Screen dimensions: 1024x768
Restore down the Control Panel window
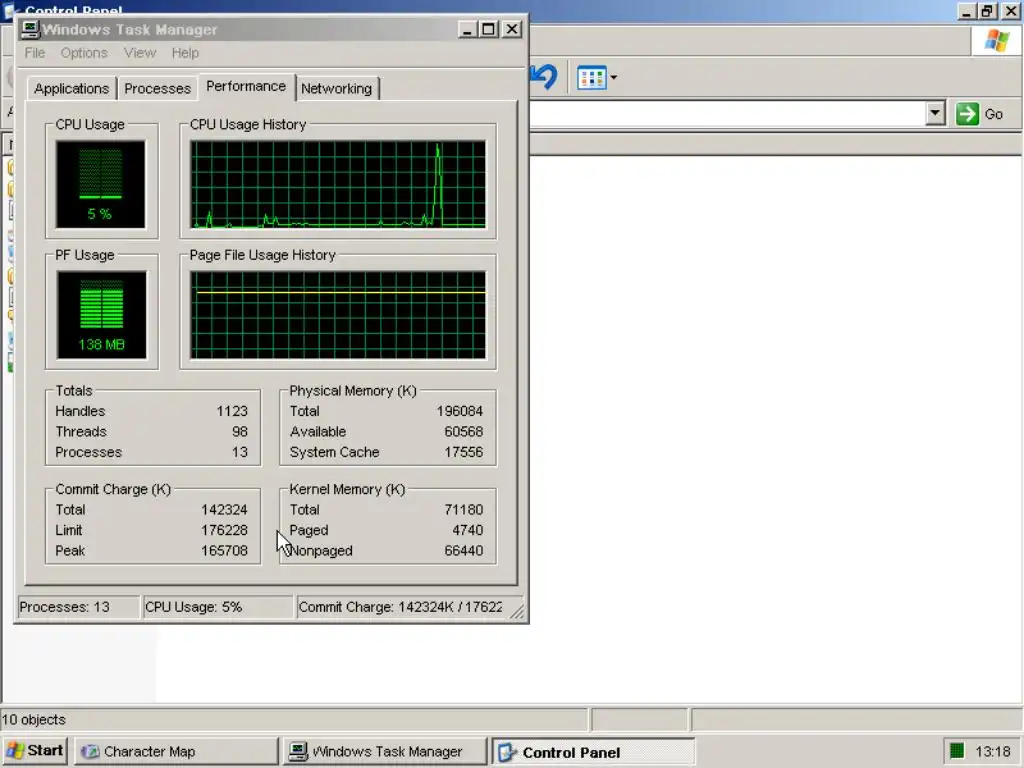987,10
